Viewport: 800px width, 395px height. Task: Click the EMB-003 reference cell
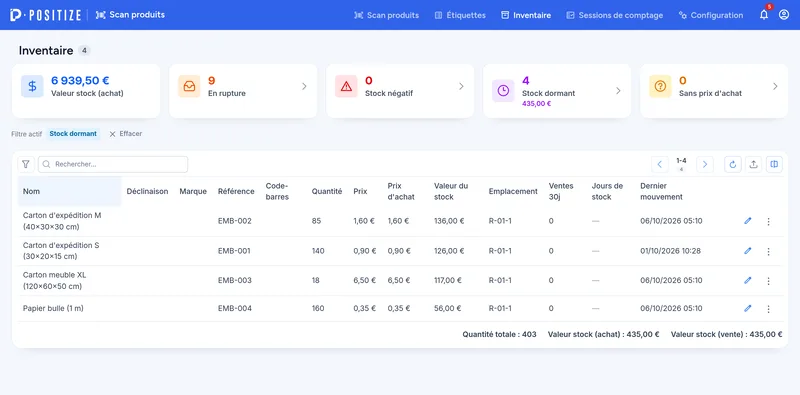tap(235, 281)
